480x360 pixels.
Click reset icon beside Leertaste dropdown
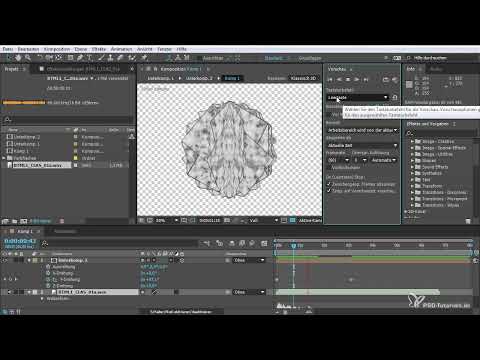click(395, 97)
